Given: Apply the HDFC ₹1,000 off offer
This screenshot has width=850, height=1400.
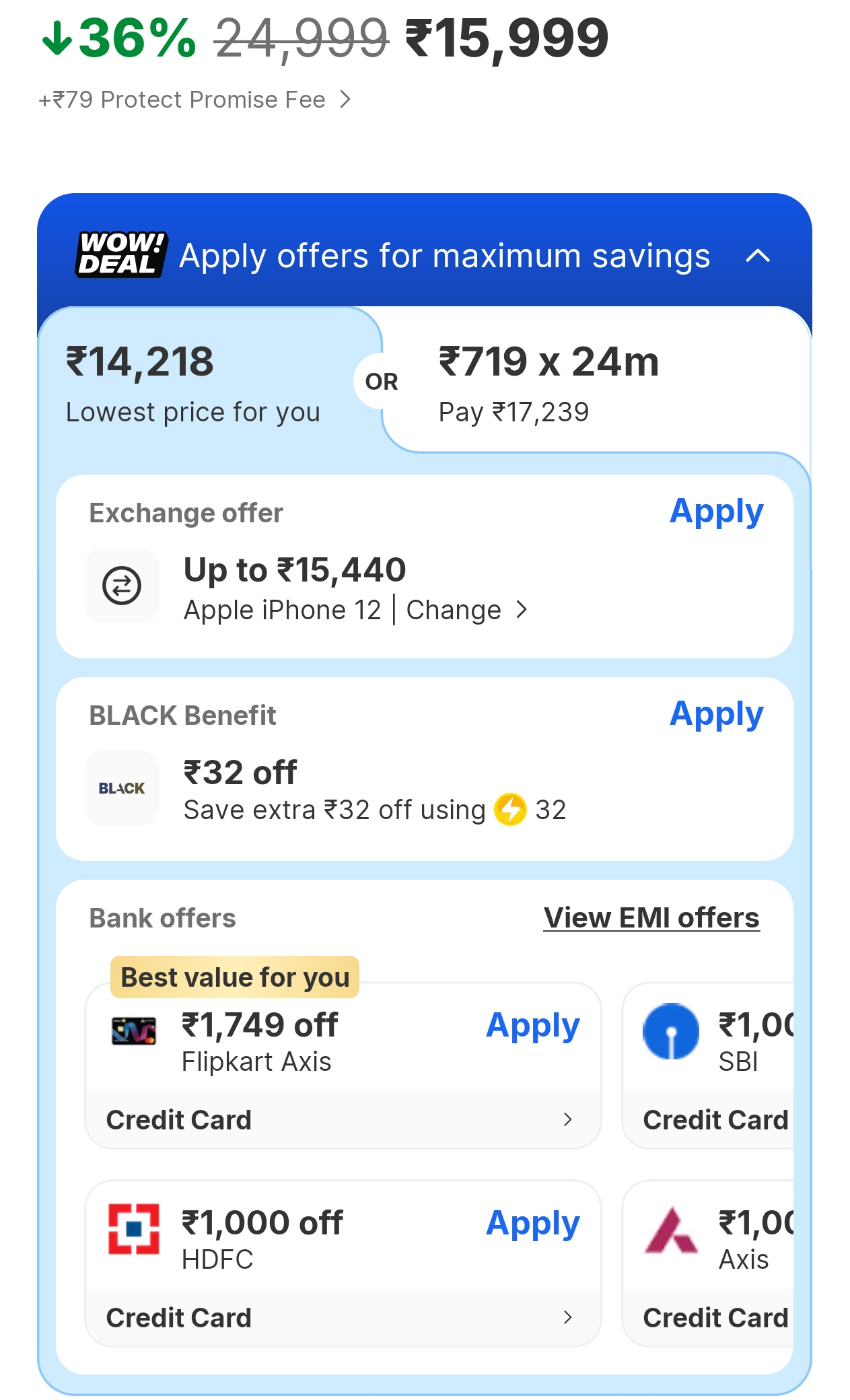Looking at the screenshot, I should [532, 1224].
